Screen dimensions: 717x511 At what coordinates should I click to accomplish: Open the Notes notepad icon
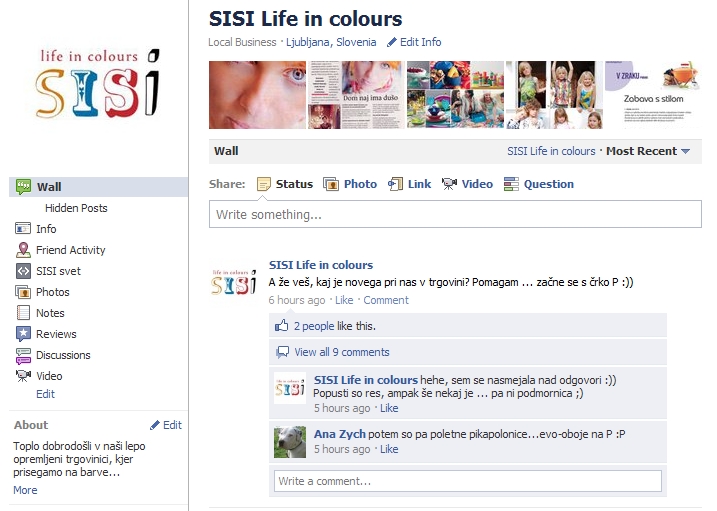[x=23, y=313]
